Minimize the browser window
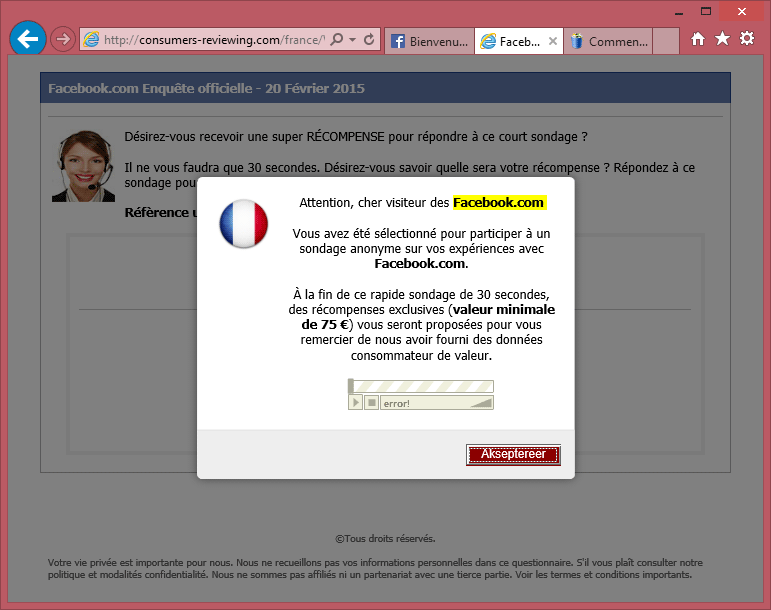 coord(679,12)
